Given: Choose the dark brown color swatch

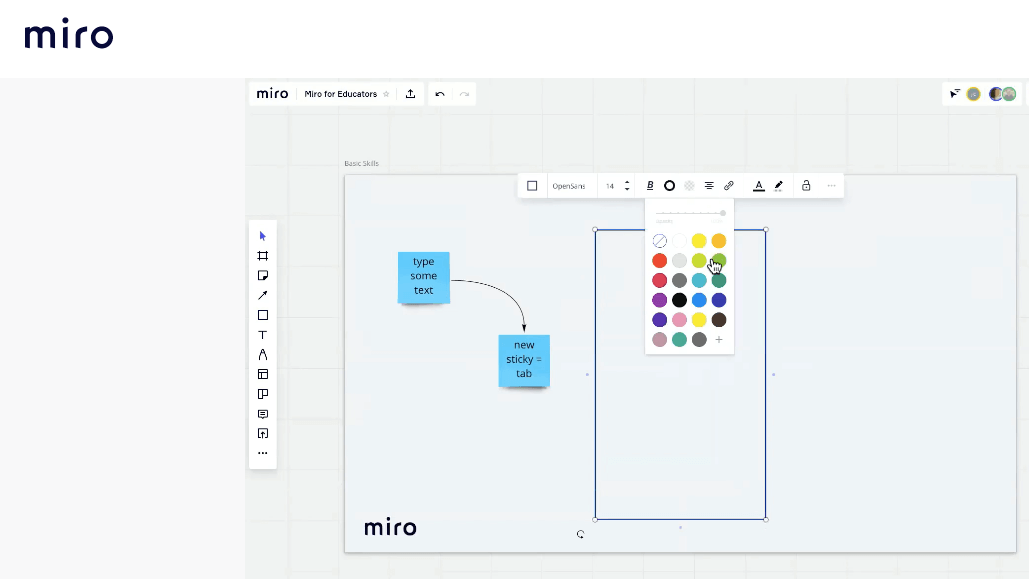Looking at the screenshot, I should click(x=719, y=320).
